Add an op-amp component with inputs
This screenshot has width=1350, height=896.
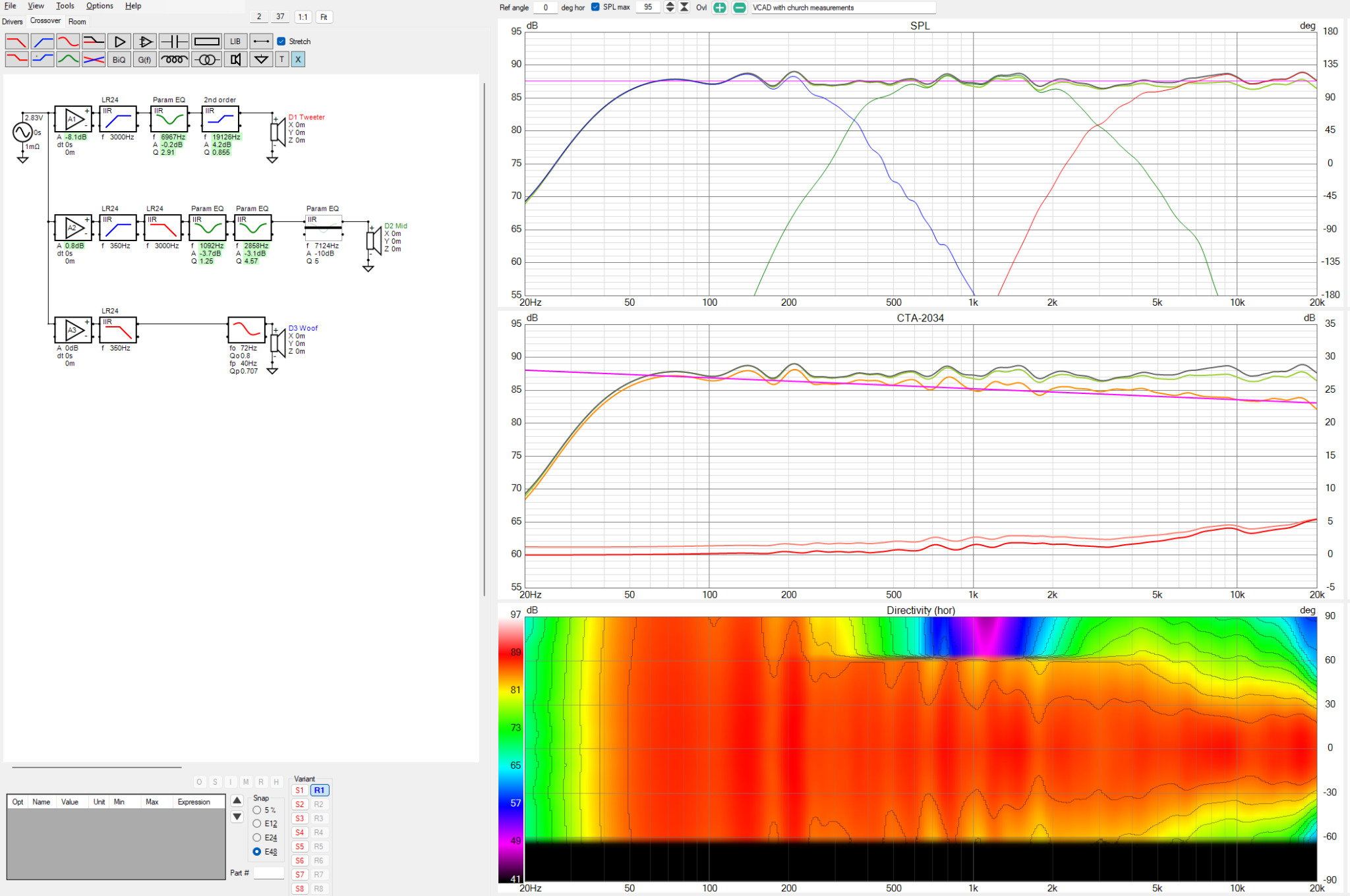[145, 42]
